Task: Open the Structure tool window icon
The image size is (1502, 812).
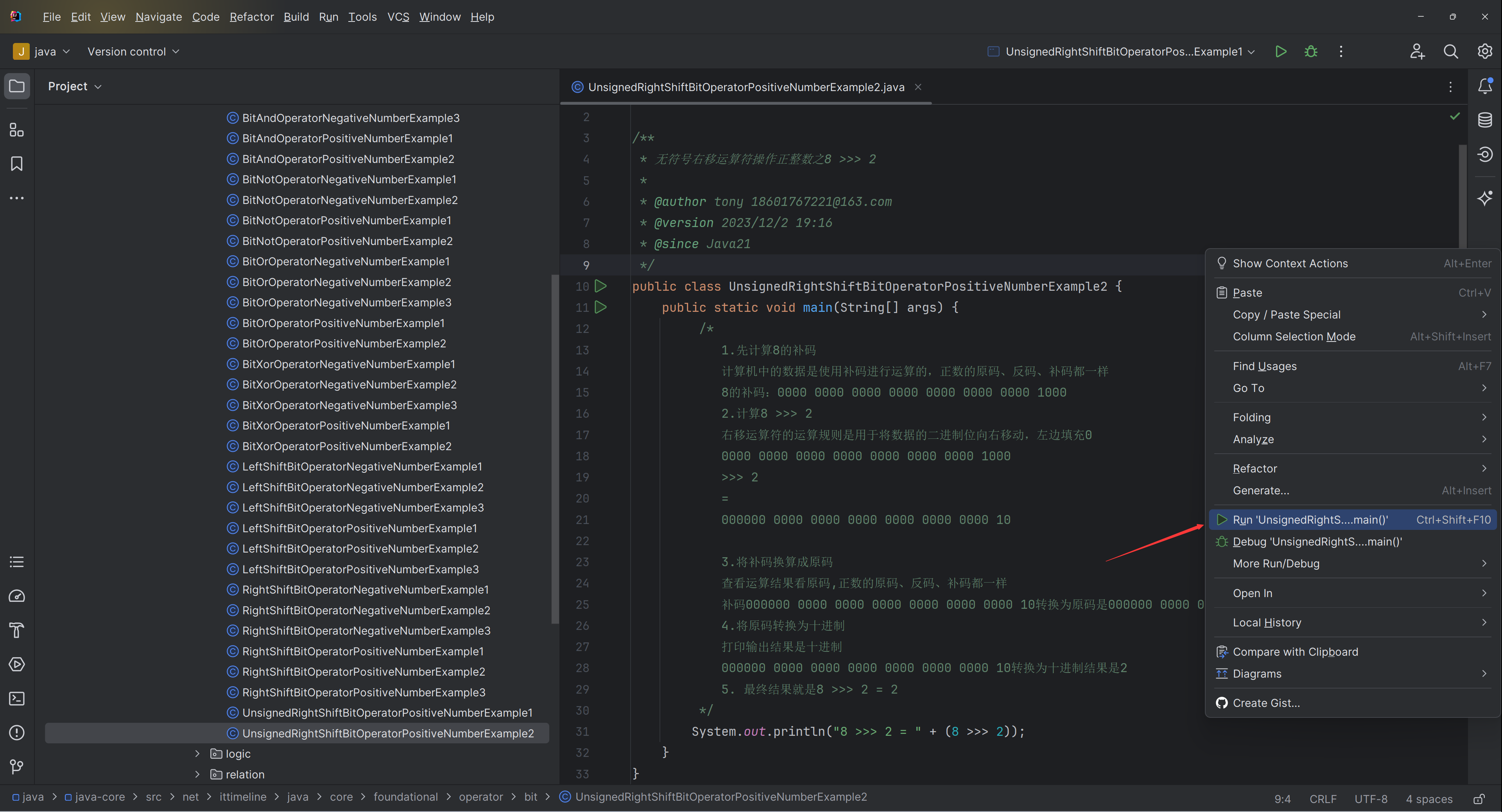Action: pyautogui.click(x=17, y=130)
